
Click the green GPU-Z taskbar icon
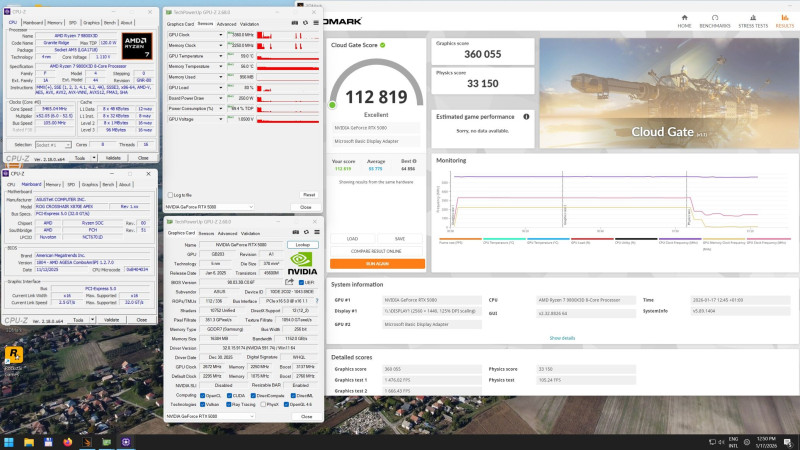click(x=106, y=442)
